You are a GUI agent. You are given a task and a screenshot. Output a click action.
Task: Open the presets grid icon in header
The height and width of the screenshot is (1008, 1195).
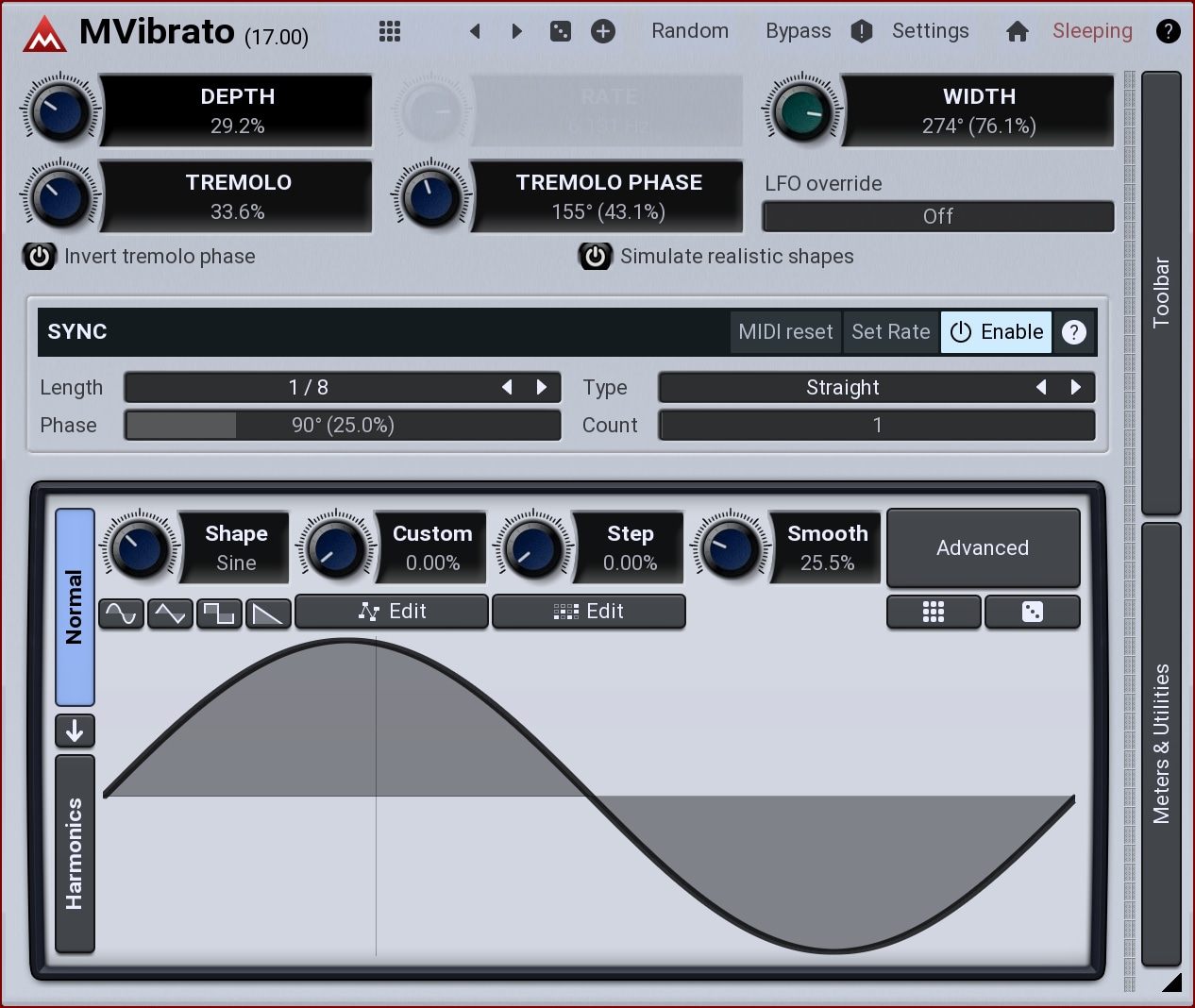pyautogui.click(x=390, y=31)
